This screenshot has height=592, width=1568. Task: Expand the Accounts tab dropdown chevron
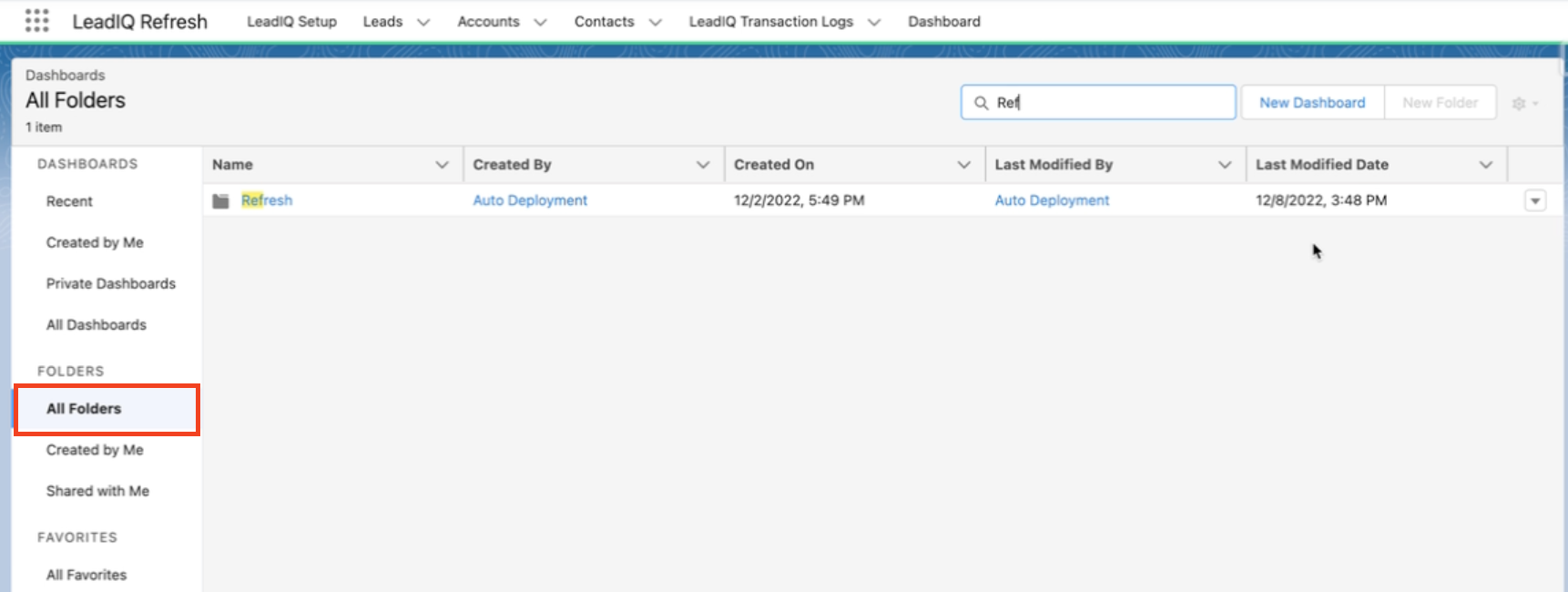[540, 22]
